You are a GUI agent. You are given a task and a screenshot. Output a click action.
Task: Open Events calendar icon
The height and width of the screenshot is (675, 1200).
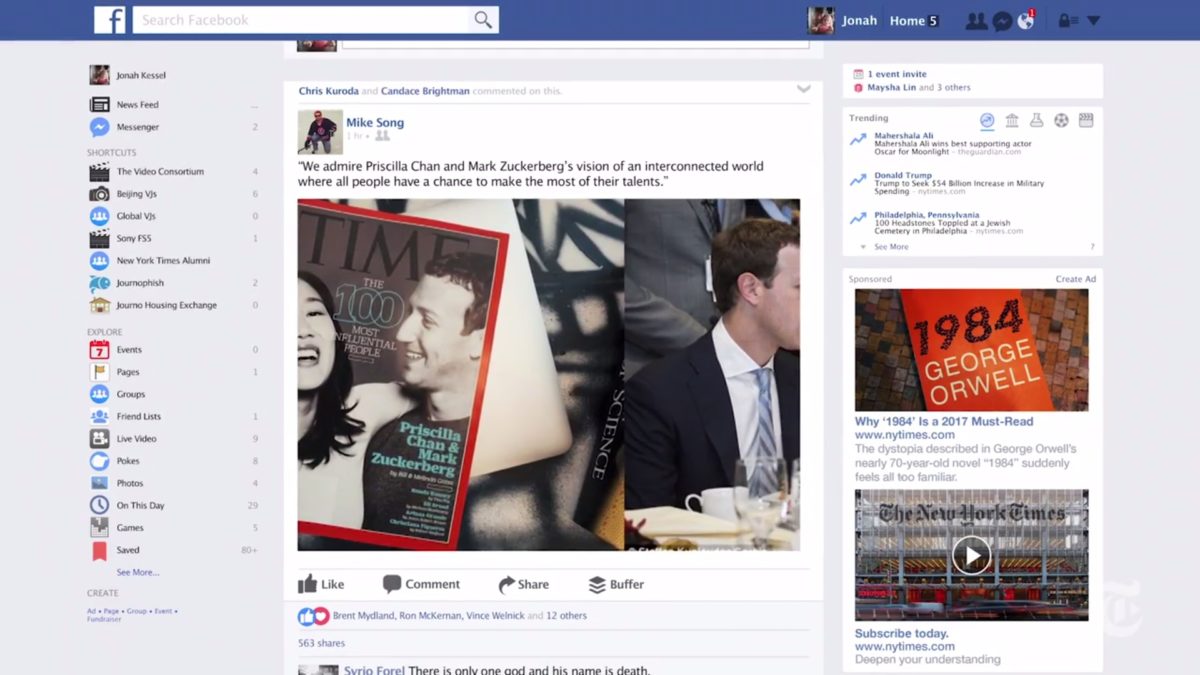click(x=99, y=349)
